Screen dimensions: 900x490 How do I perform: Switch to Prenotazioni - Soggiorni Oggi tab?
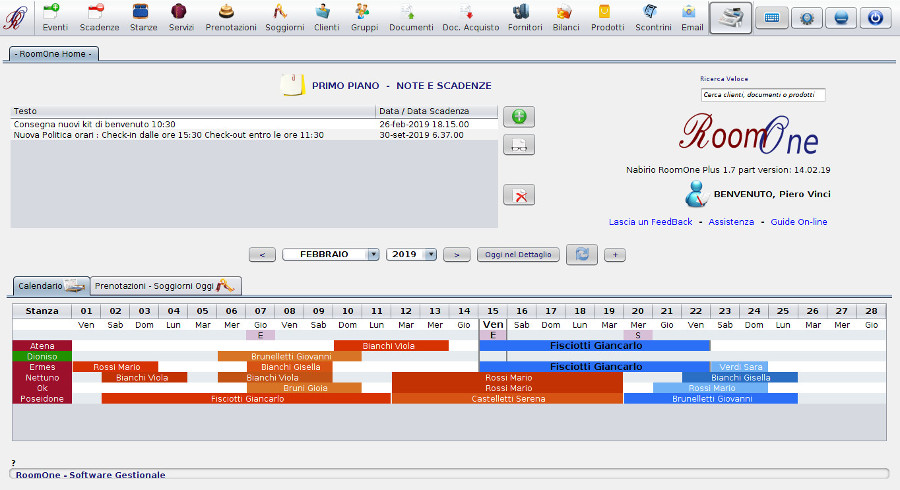tap(165, 286)
